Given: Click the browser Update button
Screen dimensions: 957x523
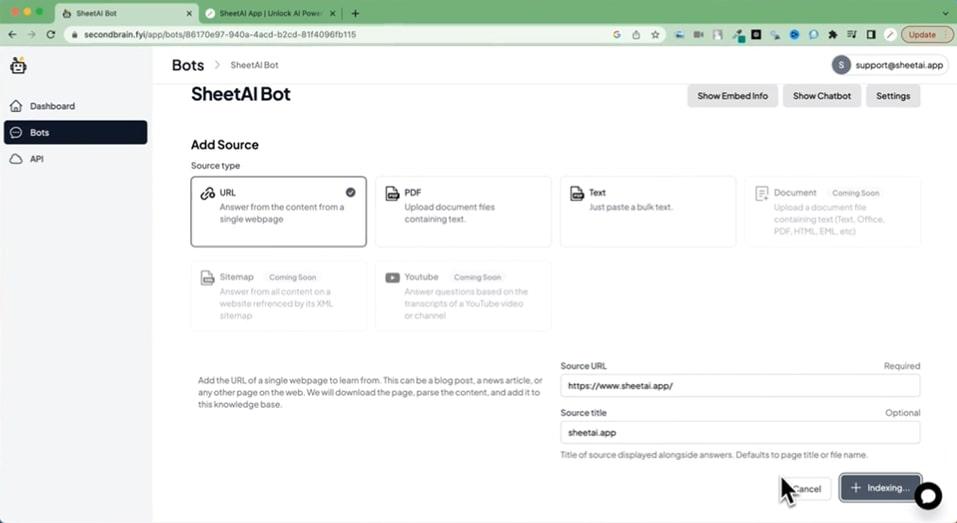Looking at the screenshot, I should click(922, 35).
